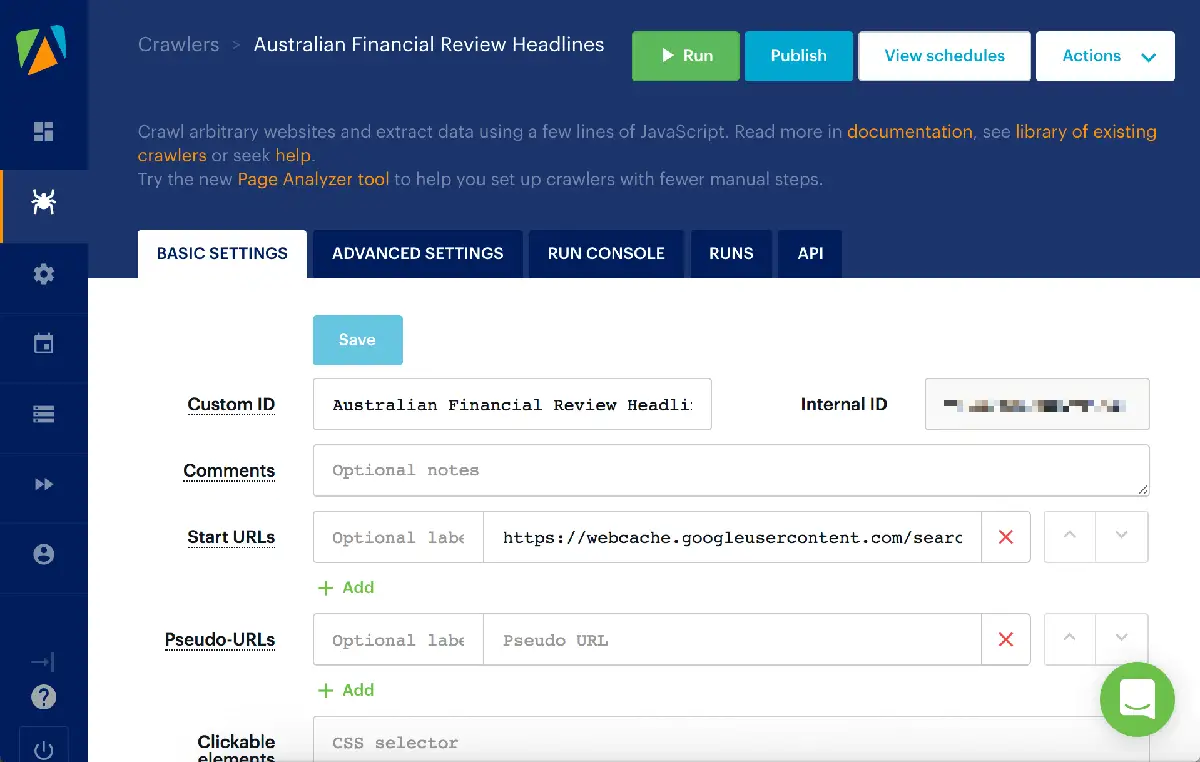The image size is (1200, 762).
Task: Focus the Clickable elements CSS selector field
Action: [x=731, y=740]
